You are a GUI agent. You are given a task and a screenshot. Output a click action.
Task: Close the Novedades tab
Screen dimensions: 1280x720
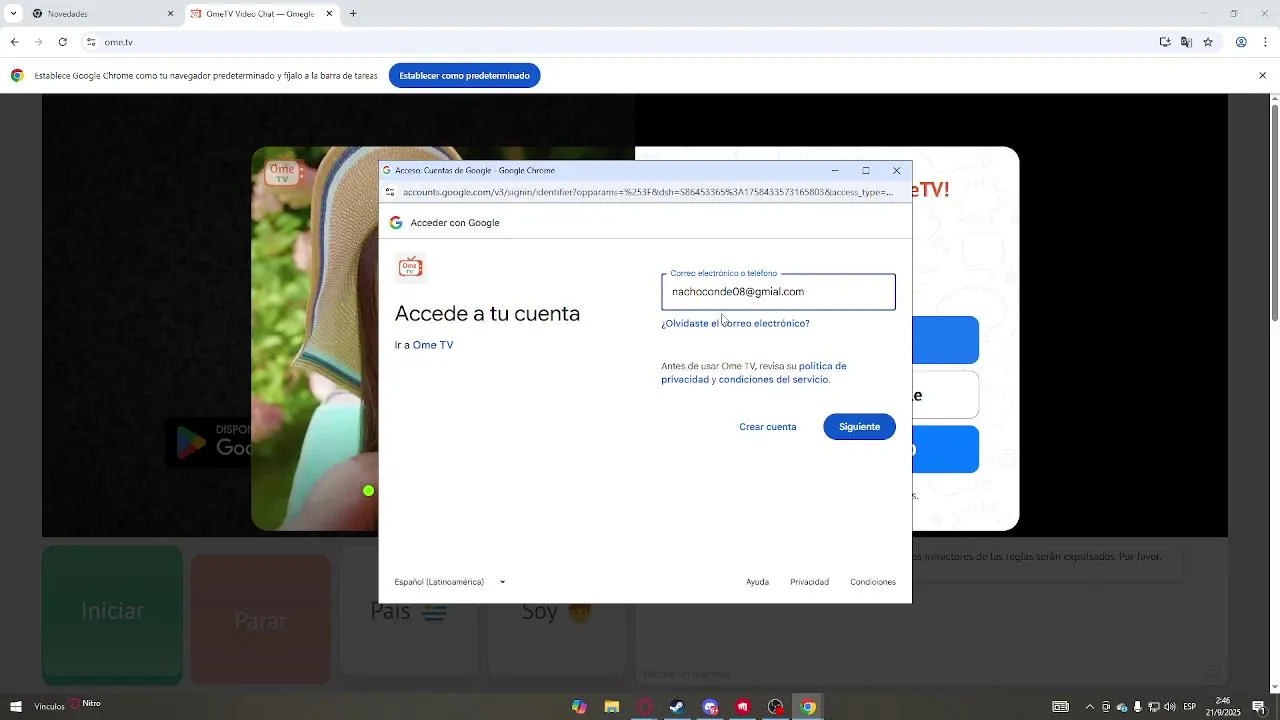170,14
